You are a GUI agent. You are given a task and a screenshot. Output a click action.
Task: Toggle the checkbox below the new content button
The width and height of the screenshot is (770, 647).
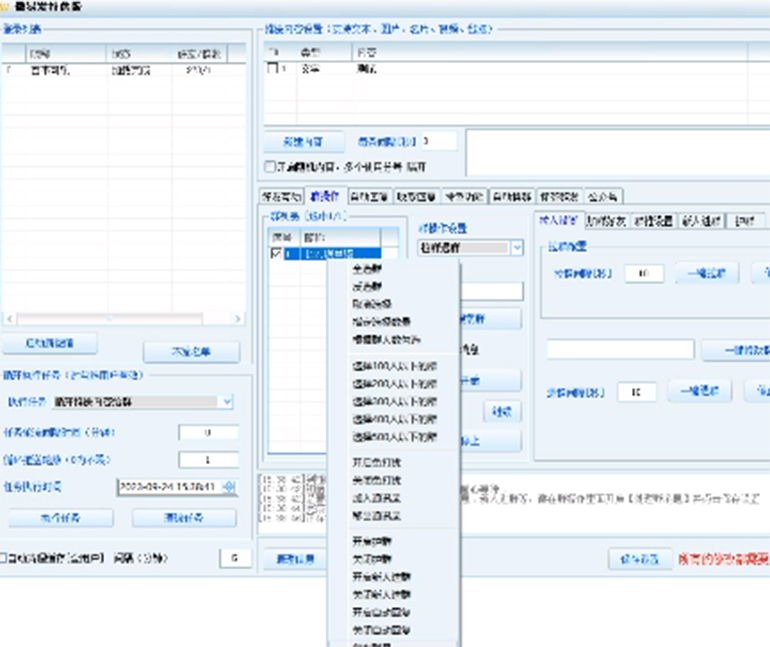coord(269,166)
